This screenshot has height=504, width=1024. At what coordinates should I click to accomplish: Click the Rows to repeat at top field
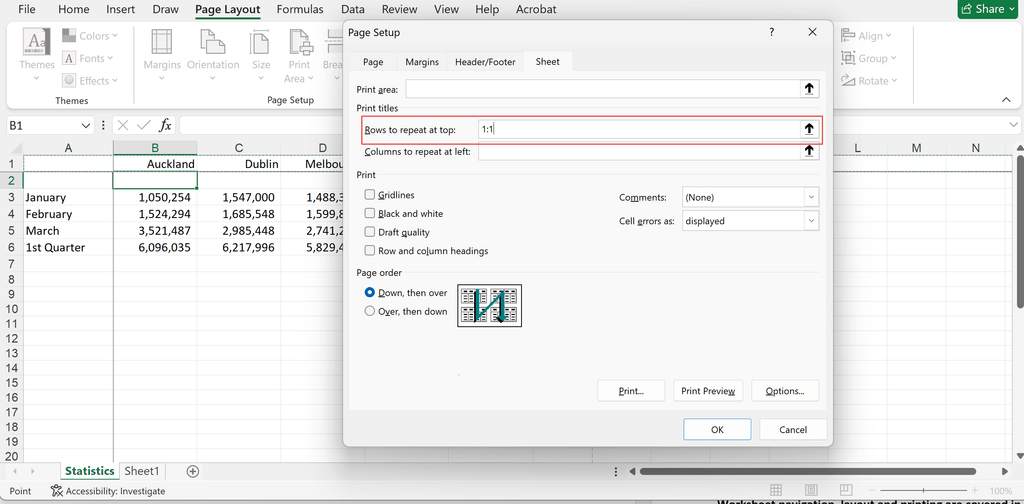[x=639, y=129]
